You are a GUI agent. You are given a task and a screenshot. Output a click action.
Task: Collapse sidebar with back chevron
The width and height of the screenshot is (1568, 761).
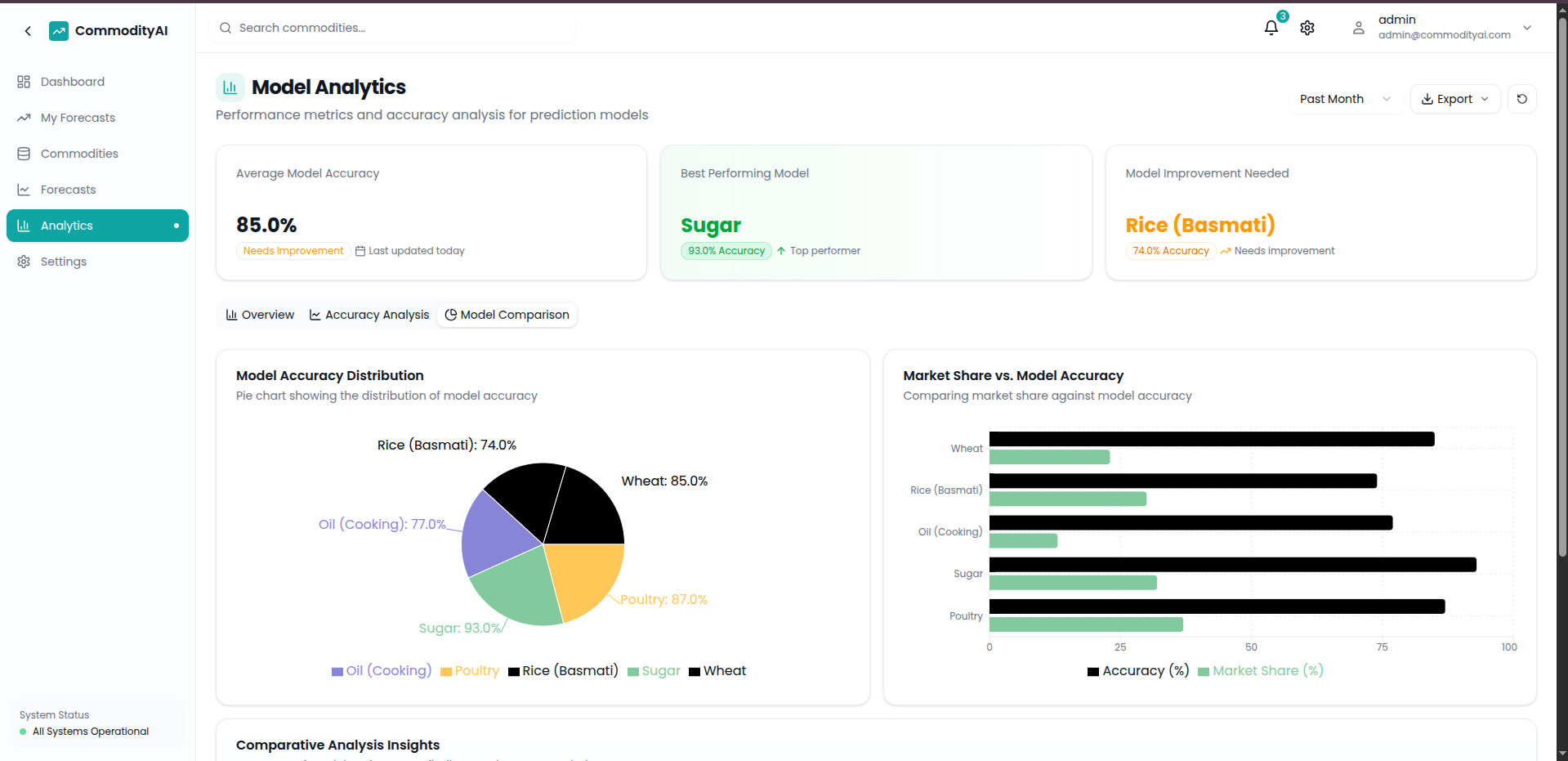[x=28, y=31]
